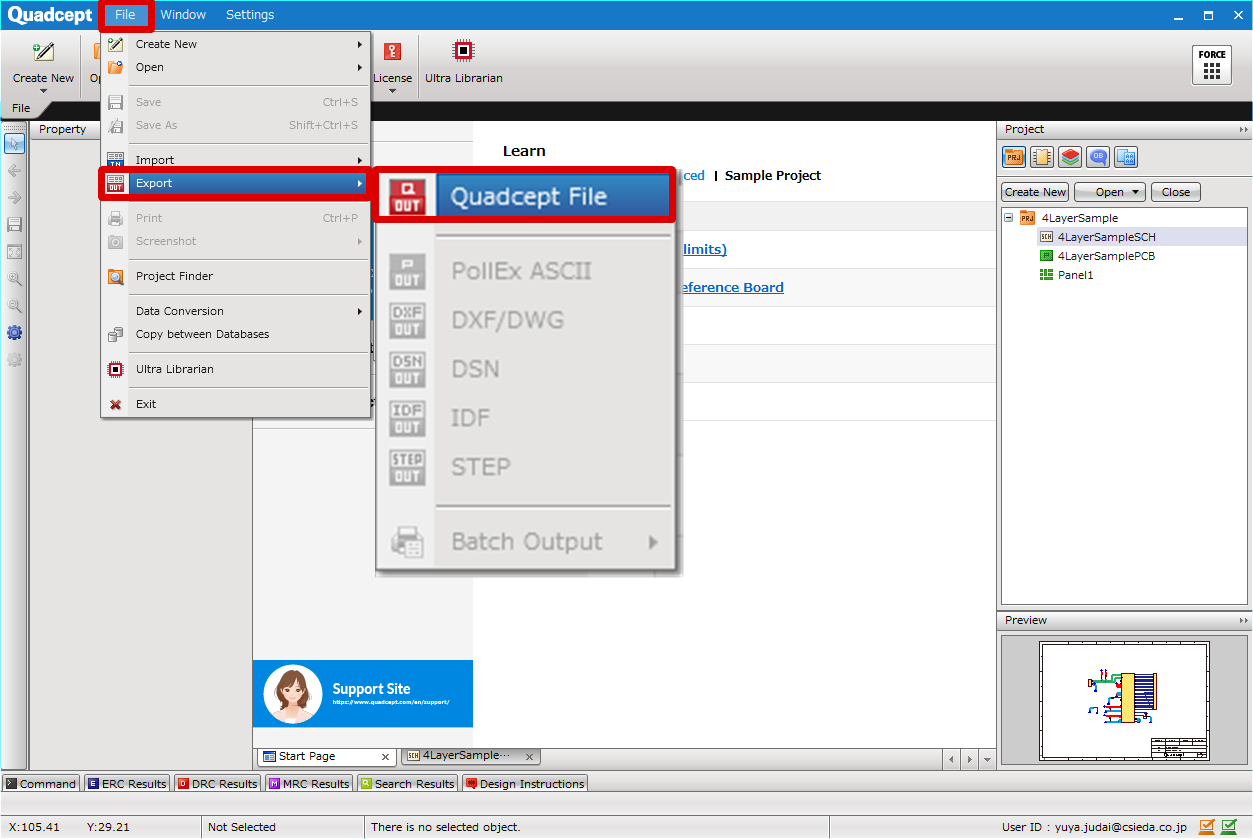
Task: Select the PRJ project filter icon
Action: click(1013, 157)
